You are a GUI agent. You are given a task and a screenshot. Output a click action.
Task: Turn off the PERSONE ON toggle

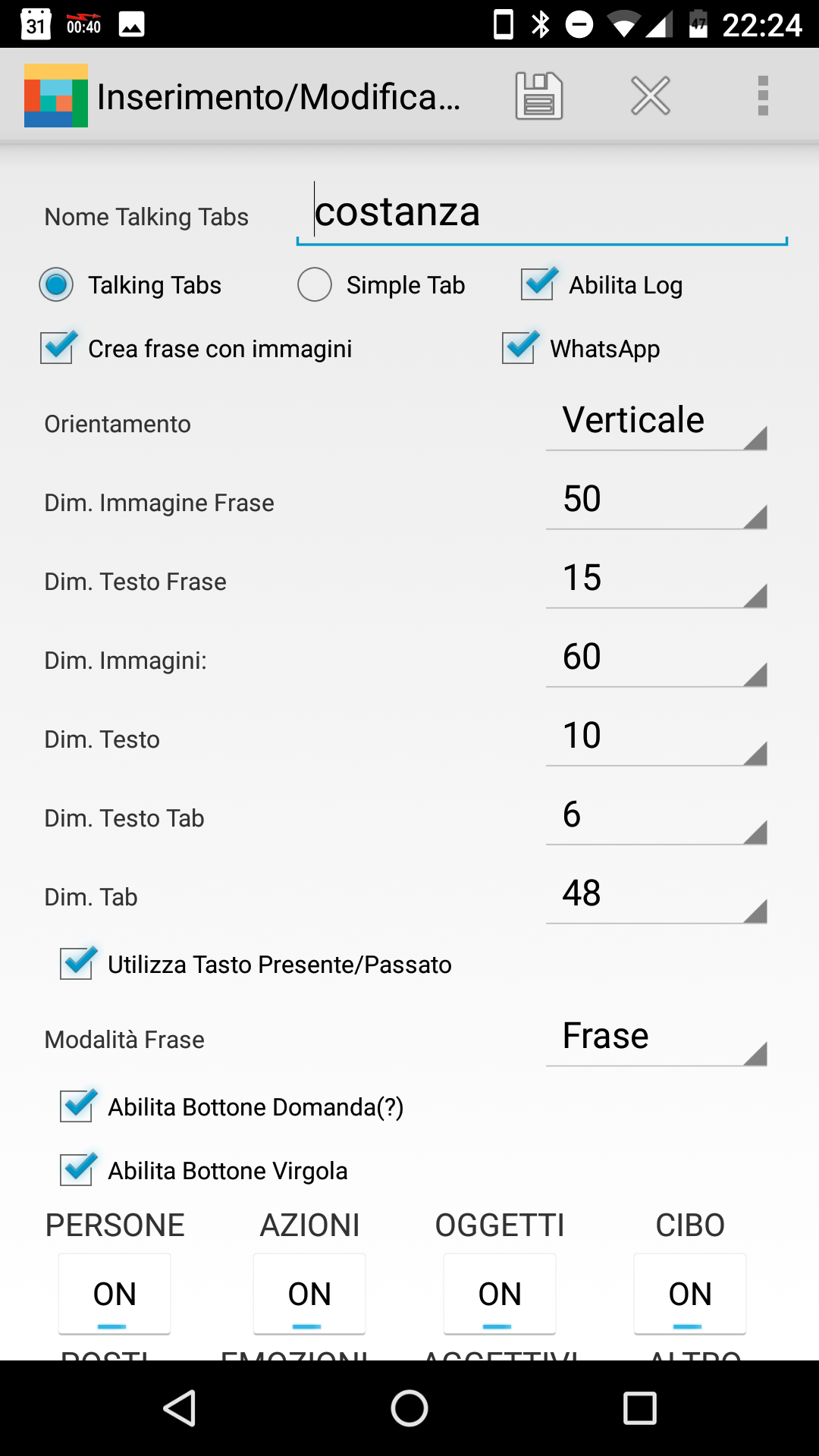pyautogui.click(x=115, y=1294)
